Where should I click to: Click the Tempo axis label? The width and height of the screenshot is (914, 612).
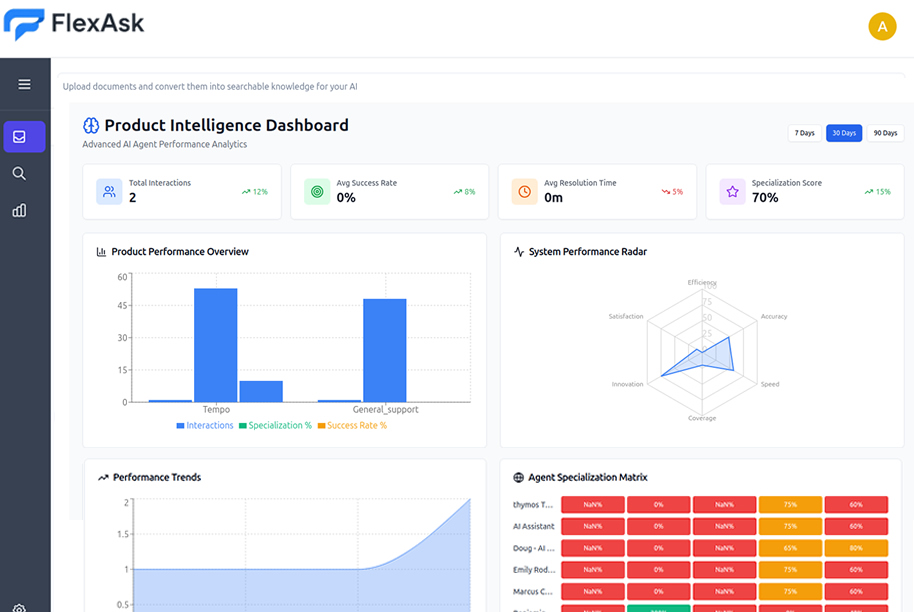pos(216,410)
